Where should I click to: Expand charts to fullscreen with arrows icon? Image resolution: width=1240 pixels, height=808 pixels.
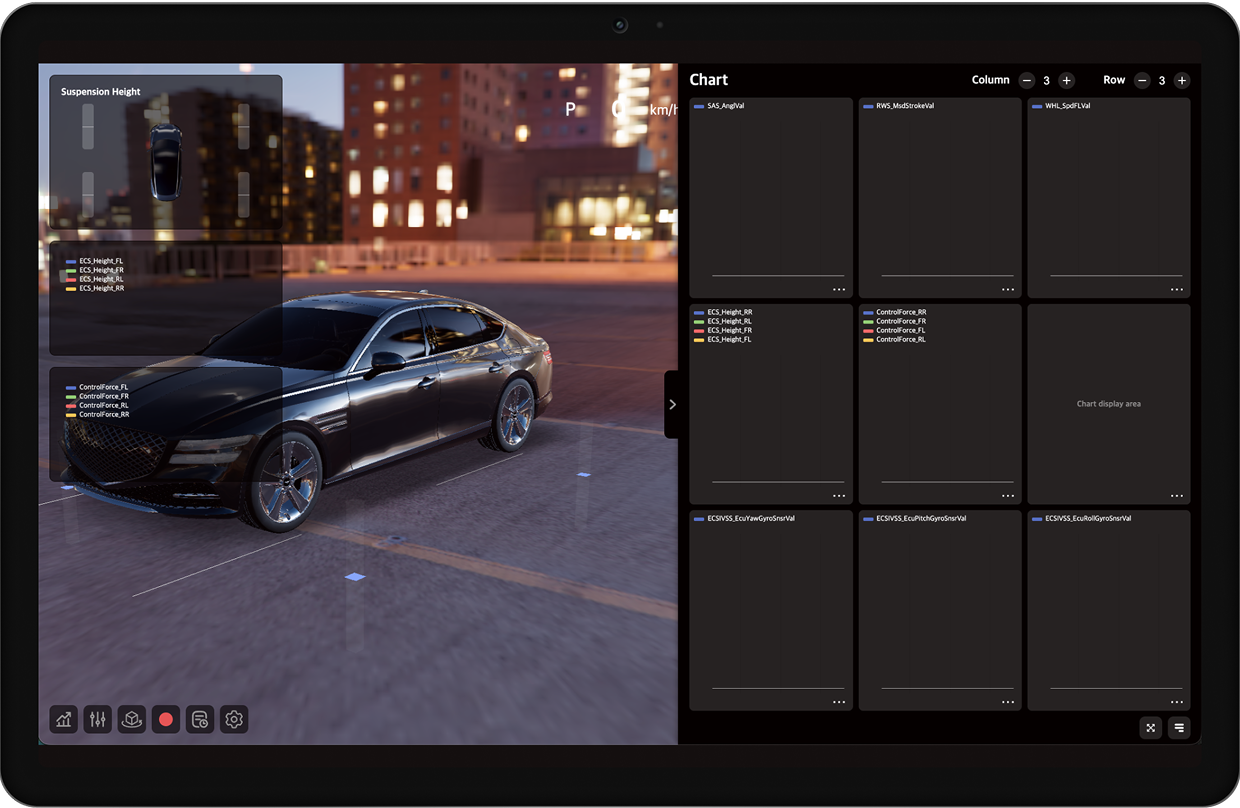1150,728
